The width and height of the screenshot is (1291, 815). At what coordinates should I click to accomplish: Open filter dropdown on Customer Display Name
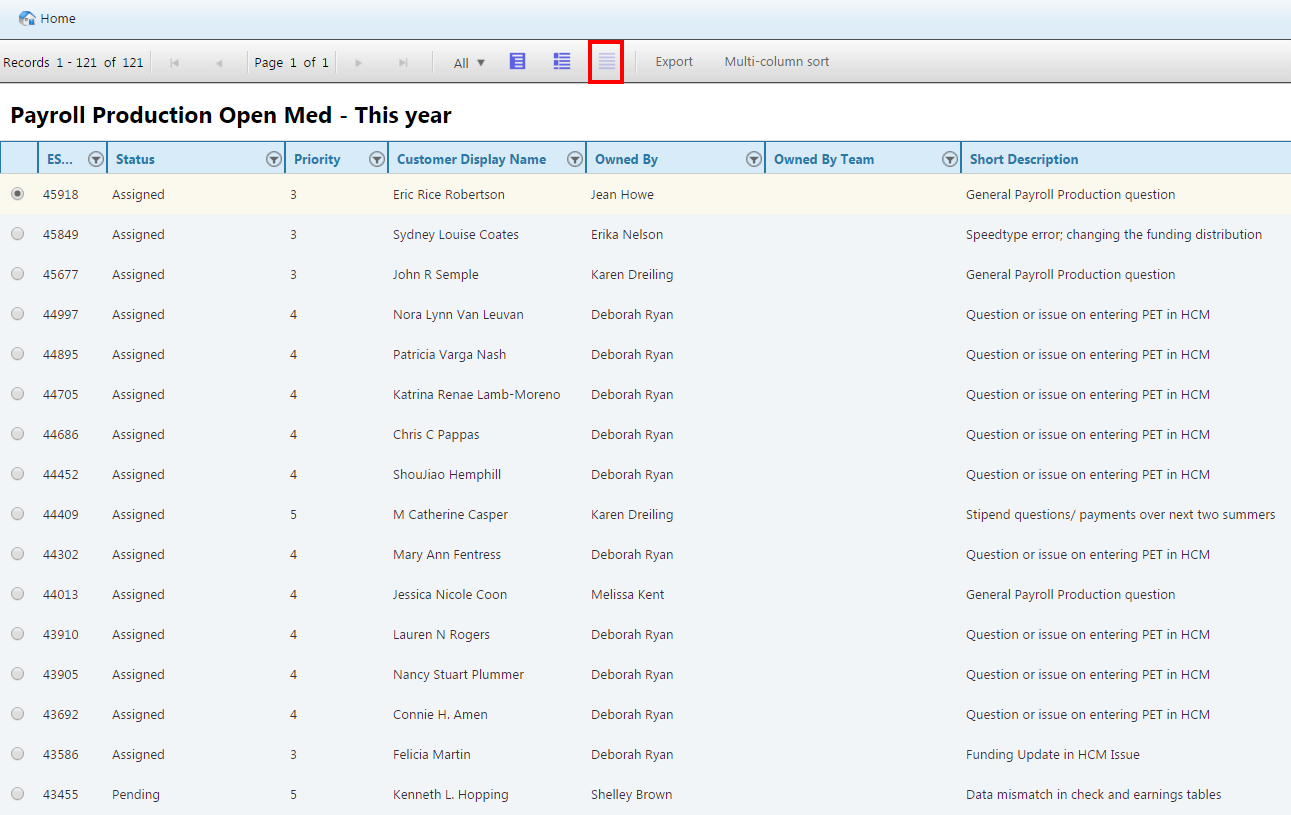tap(574, 159)
